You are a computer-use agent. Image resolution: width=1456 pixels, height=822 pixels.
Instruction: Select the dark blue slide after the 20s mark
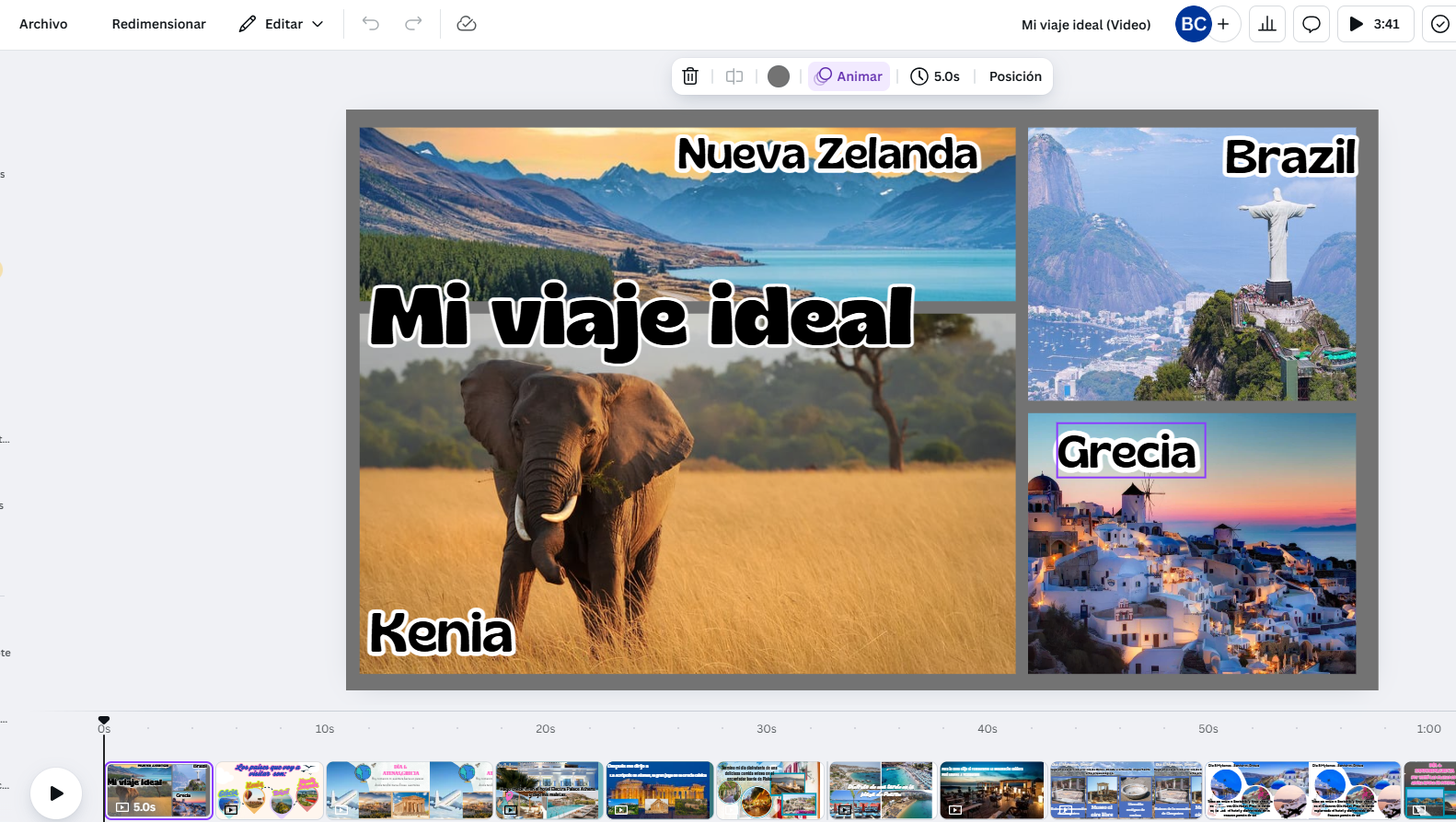(x=660, y=790)
